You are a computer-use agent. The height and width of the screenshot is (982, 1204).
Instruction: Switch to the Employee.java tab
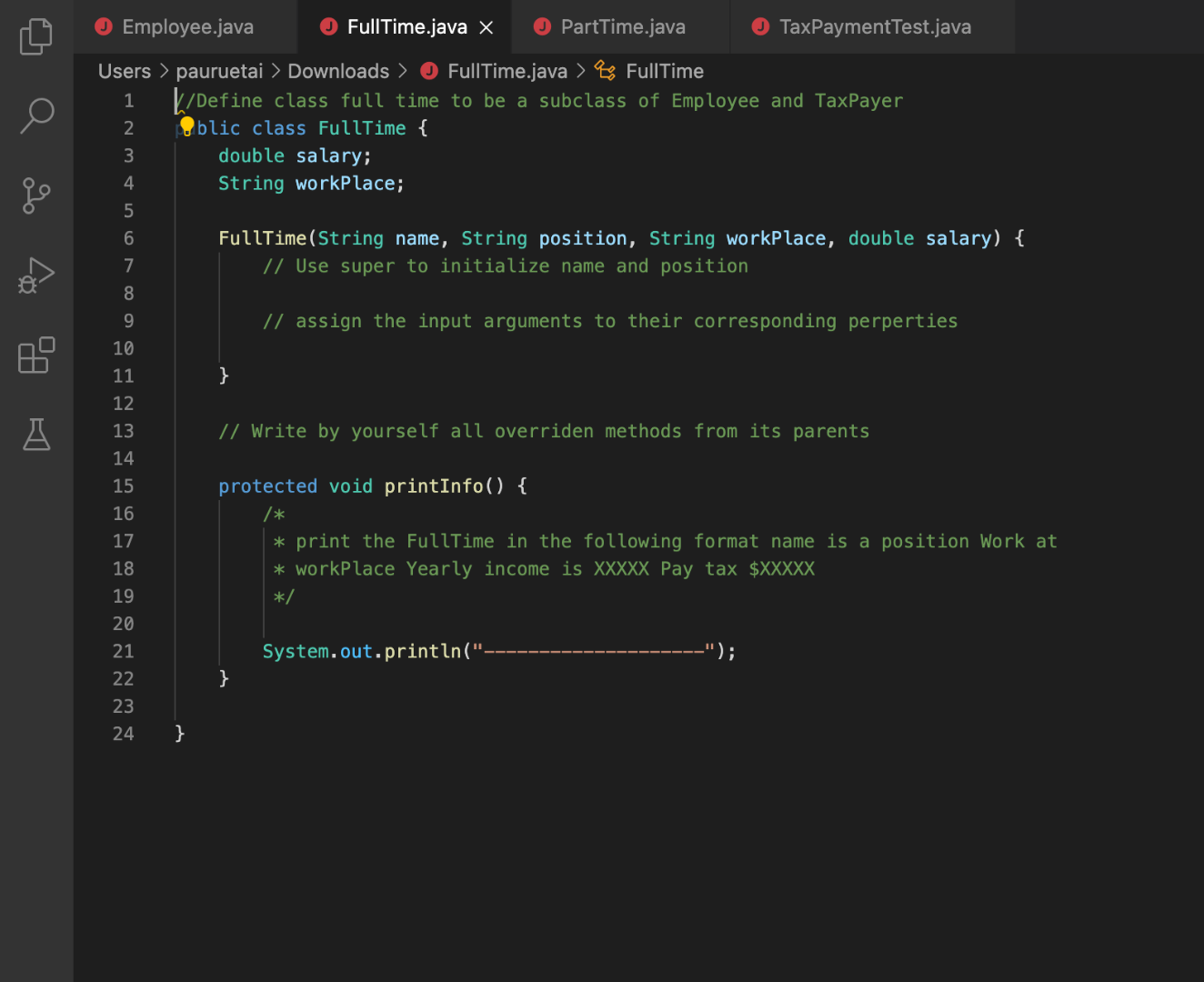point(187,26)
